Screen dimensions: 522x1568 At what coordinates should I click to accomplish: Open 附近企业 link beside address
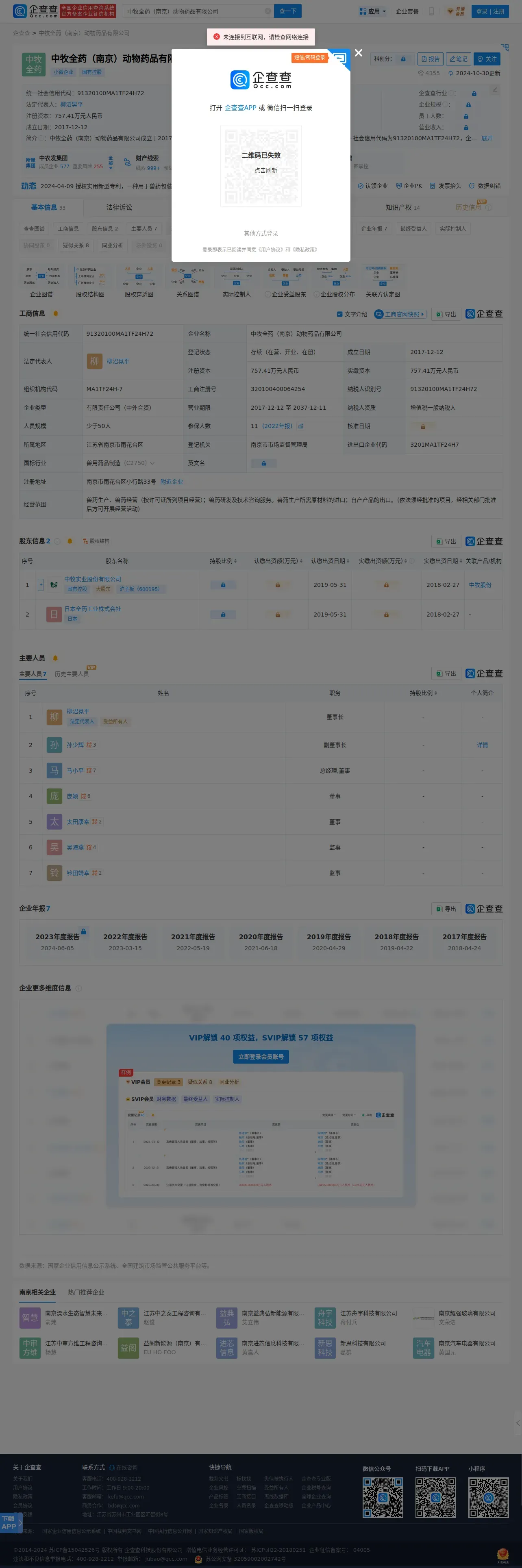coord(171,482)
